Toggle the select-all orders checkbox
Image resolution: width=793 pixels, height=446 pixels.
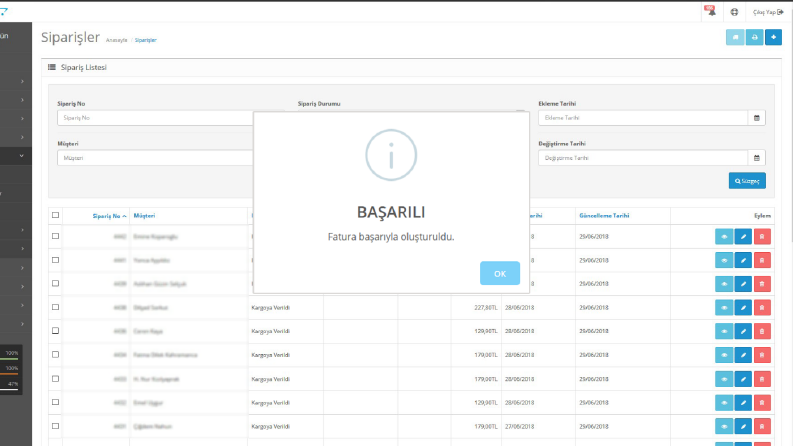[56, 215]
